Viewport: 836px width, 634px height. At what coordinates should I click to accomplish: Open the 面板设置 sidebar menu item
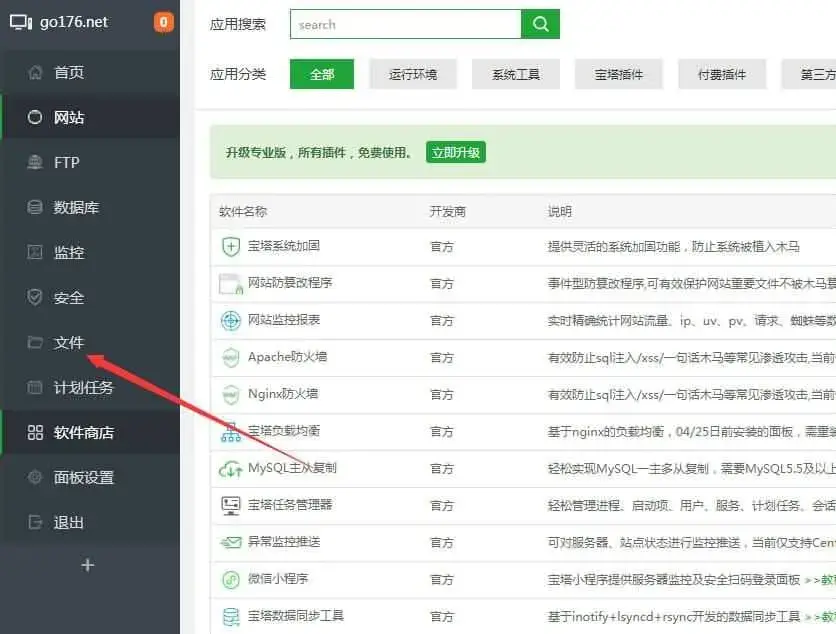pyautogui.click(x=90, y=477)
